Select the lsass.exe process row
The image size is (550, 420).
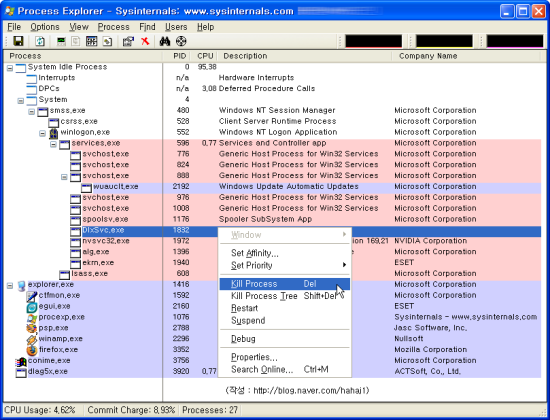[x=272, y=274]
